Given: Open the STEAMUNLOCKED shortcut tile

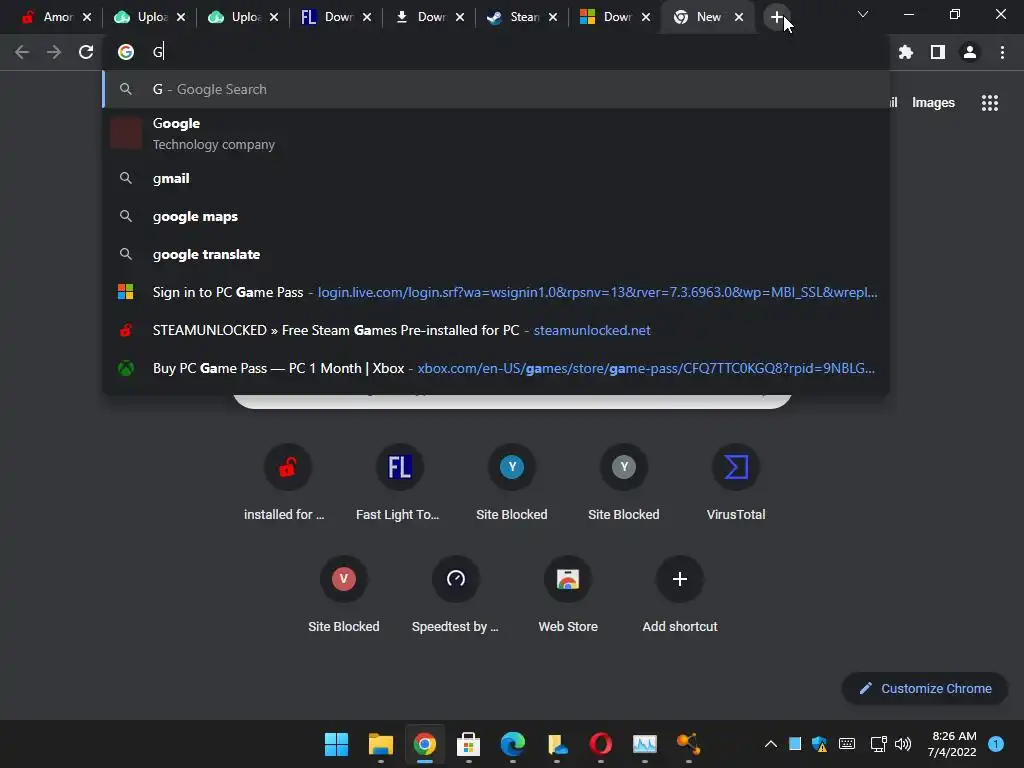Looking at the screenshot, I should [287, 483].
